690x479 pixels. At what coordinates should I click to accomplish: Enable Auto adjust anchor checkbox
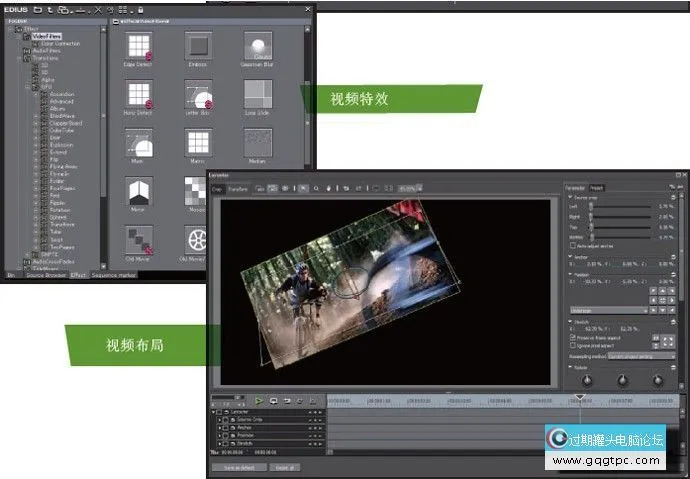572,245
